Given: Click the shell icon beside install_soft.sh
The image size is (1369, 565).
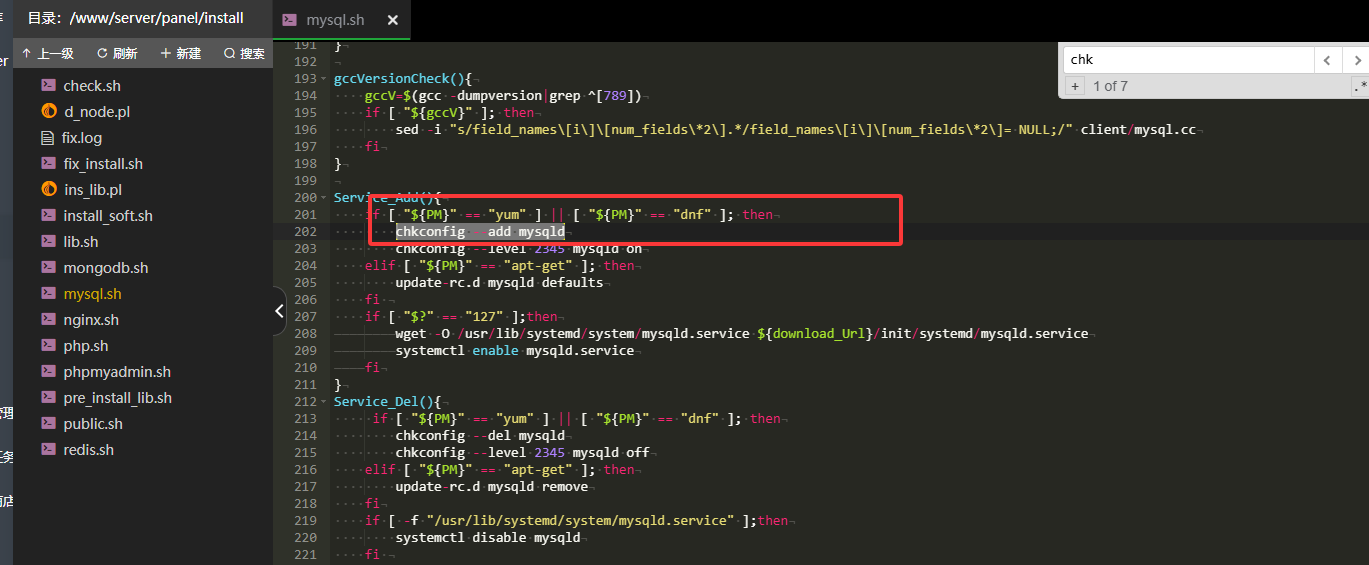Looking at the screenshot, I should click(48, 216).
